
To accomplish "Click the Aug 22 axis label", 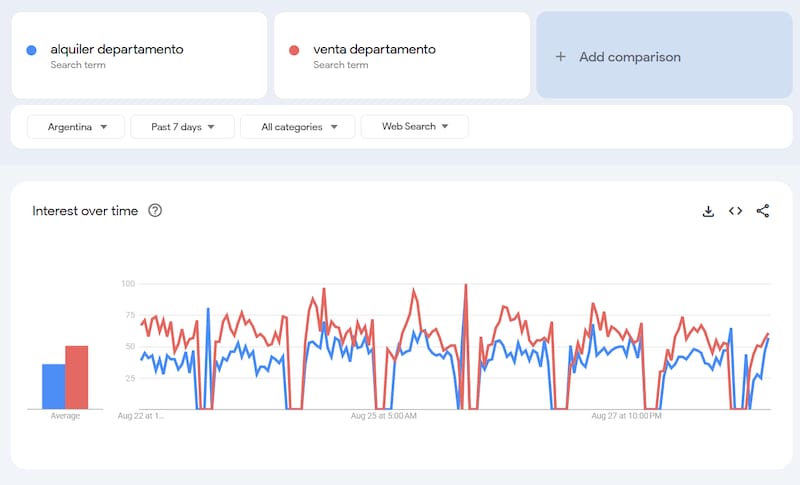I will tap(140, 415).
